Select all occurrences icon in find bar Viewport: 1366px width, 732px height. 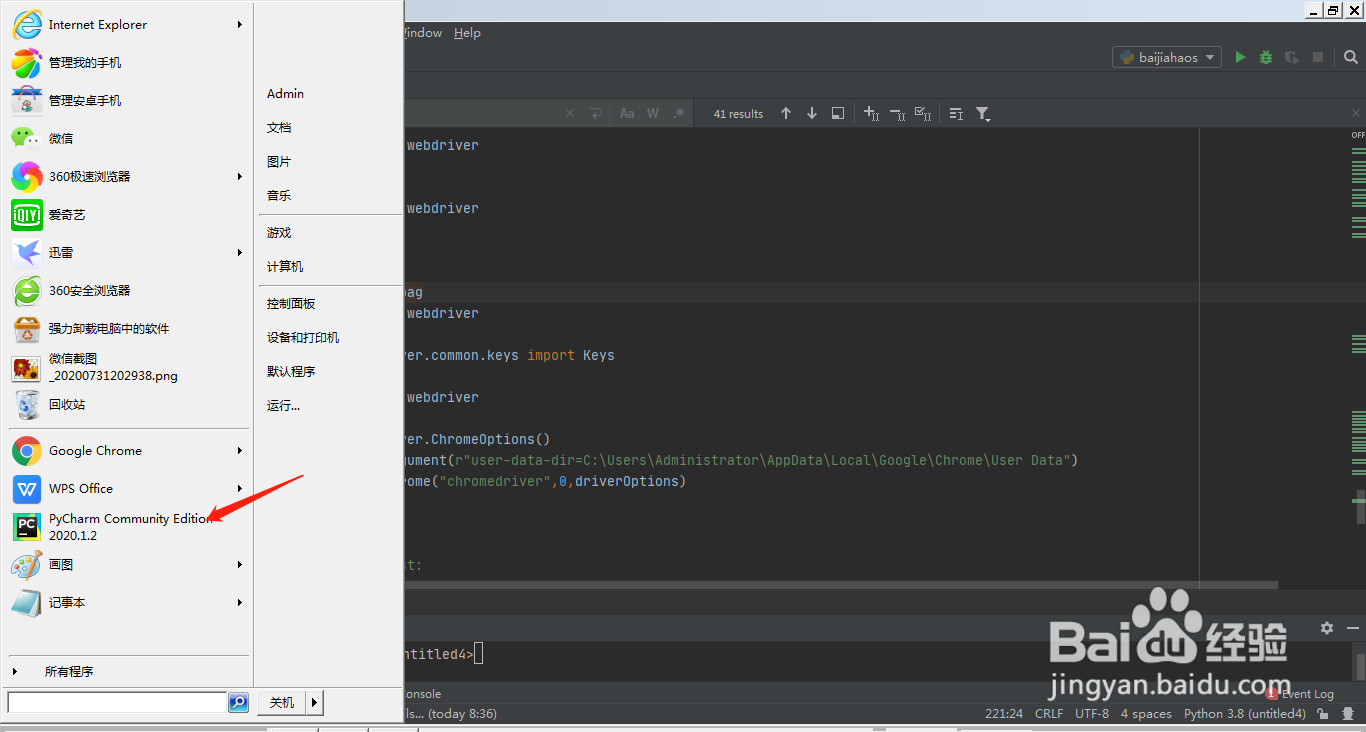point(924,113)
